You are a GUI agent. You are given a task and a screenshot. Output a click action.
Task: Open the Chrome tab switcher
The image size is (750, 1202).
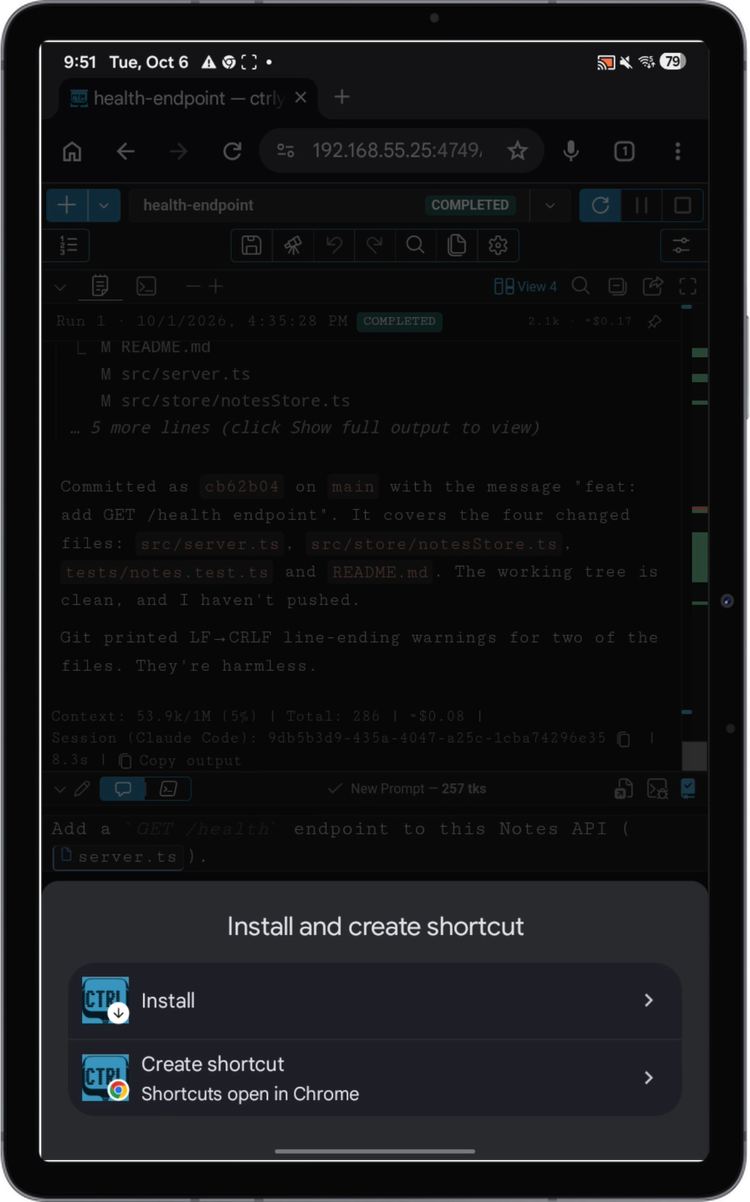click(624, 151)
